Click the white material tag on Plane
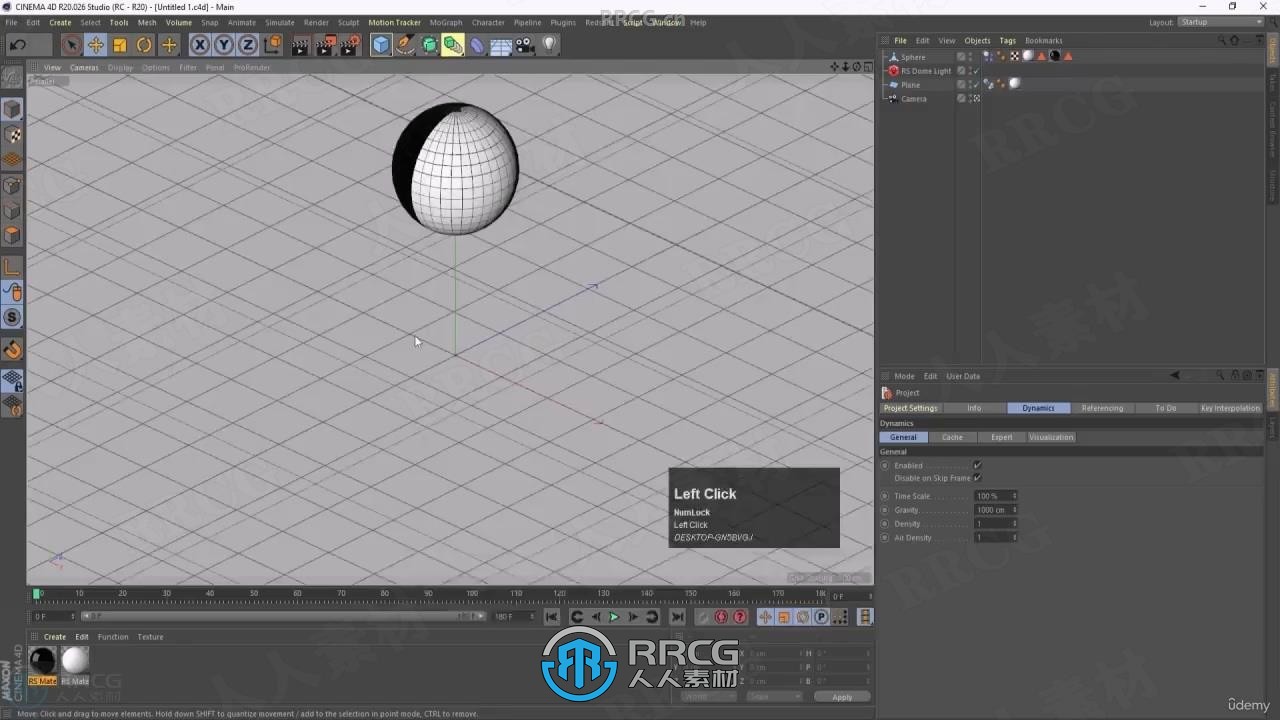Image resolution: width=1280 pixels, height=720 pixels. (1014, 84)
